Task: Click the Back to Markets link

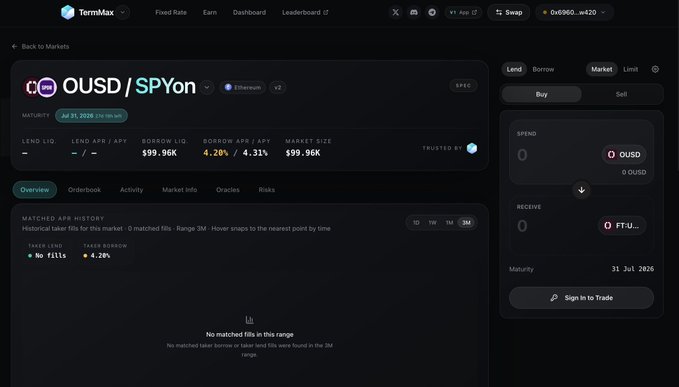Action: point(40,46)
